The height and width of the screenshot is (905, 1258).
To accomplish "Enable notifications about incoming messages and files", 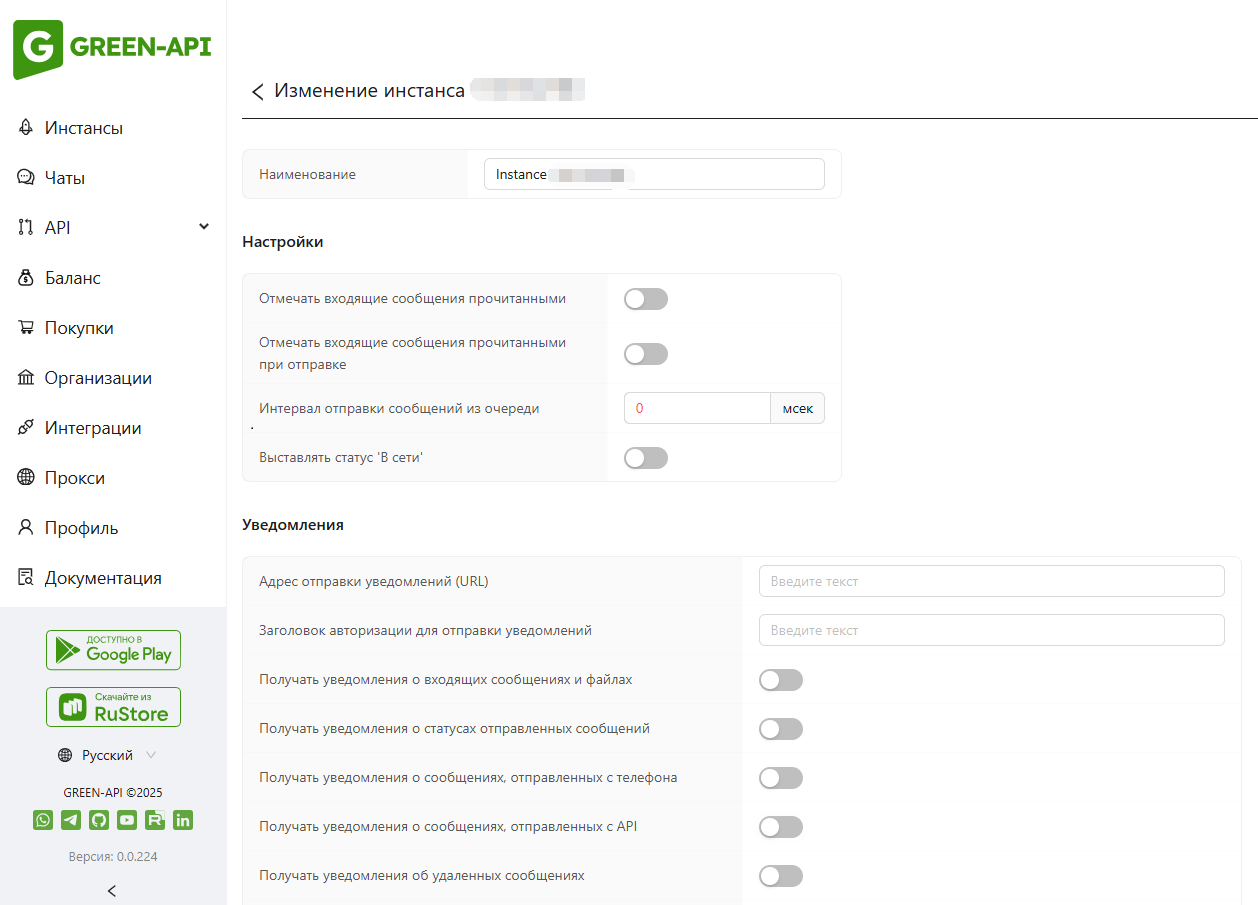I will tap(780, 680).
